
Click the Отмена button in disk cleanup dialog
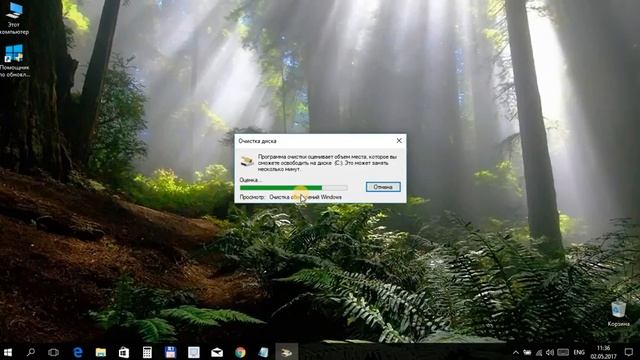point(383,187)
